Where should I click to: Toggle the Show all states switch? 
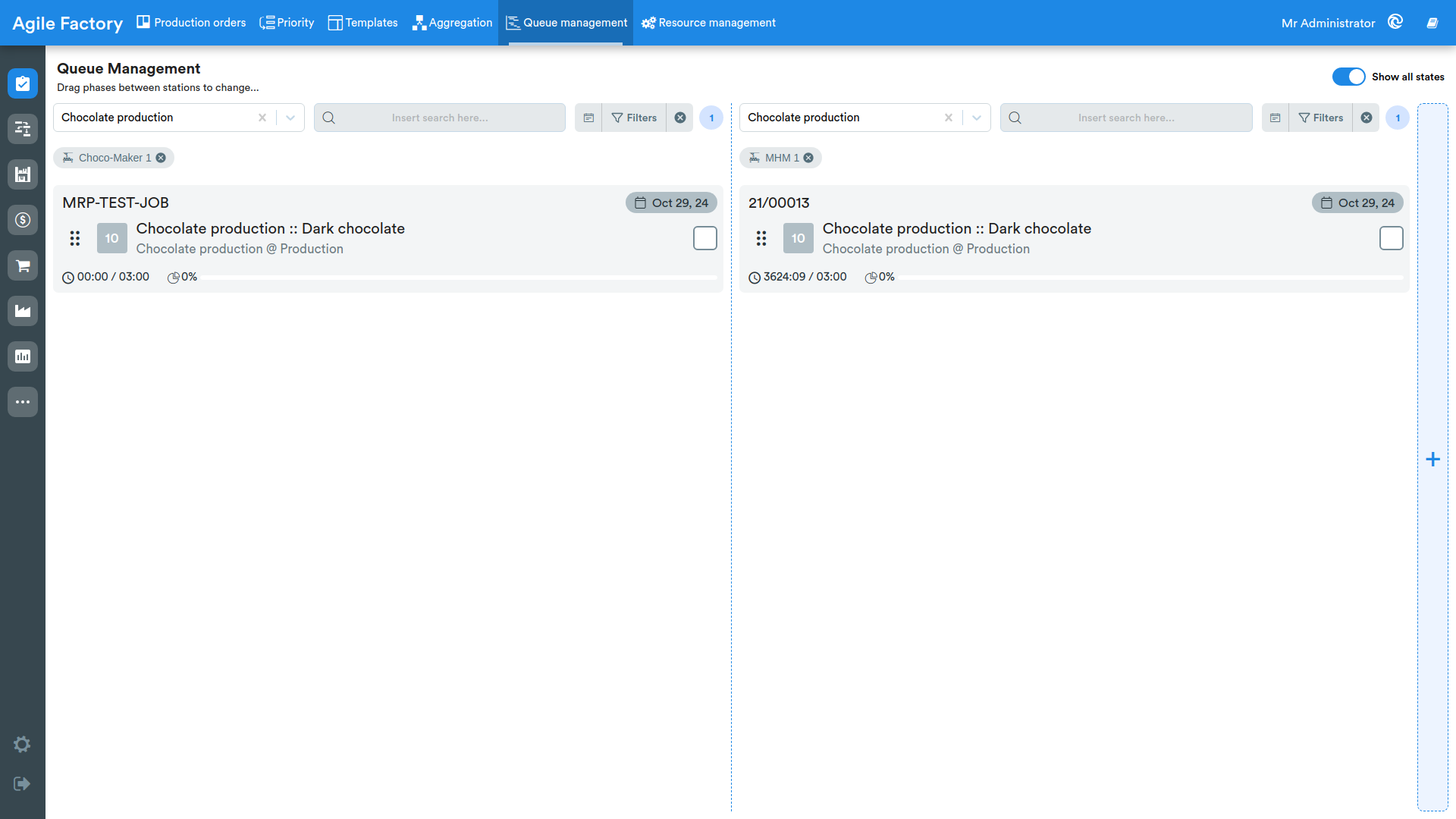pos(1348,77)
